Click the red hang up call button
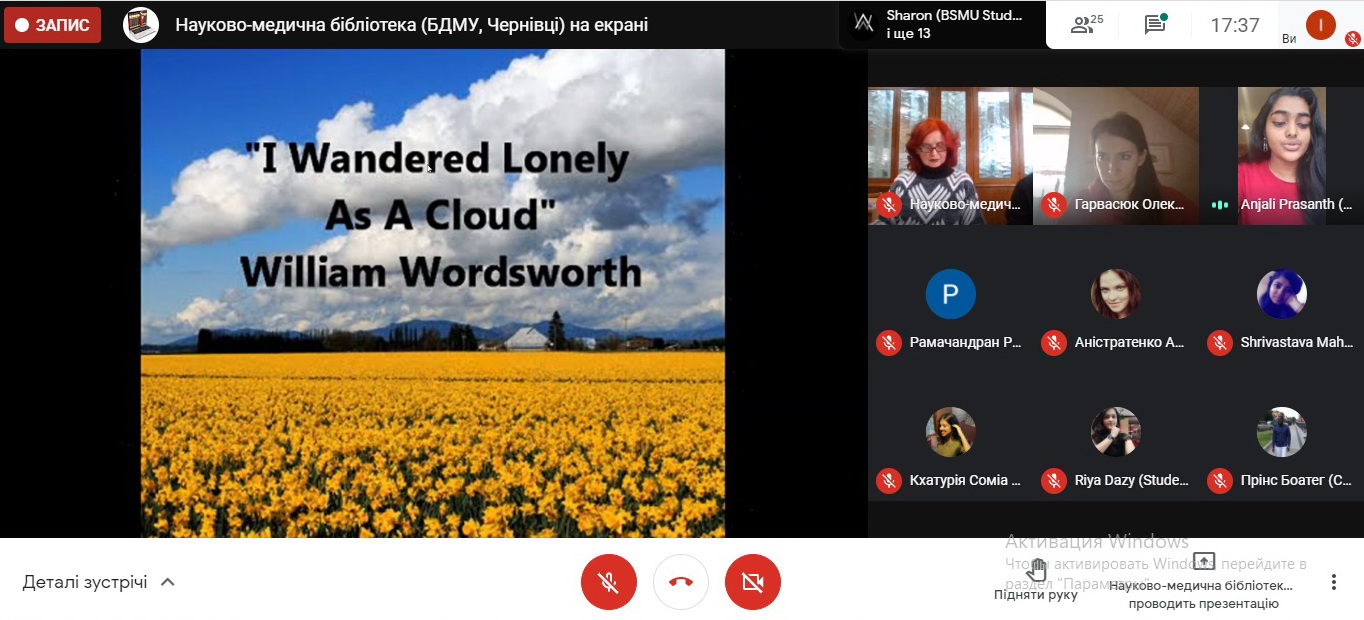Image resolution: width=1364 pixels, height=620 pixels. tap(681, 582)
